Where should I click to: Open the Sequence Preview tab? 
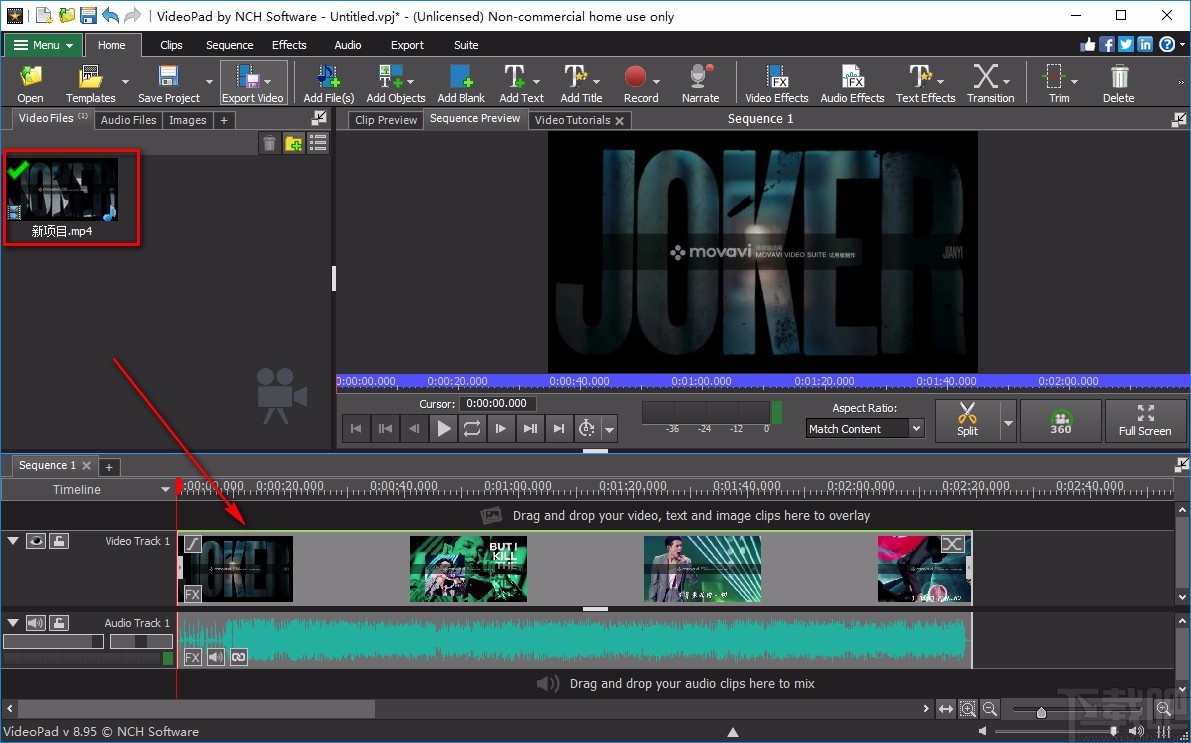pyautogui.click(x=474, y=119)
